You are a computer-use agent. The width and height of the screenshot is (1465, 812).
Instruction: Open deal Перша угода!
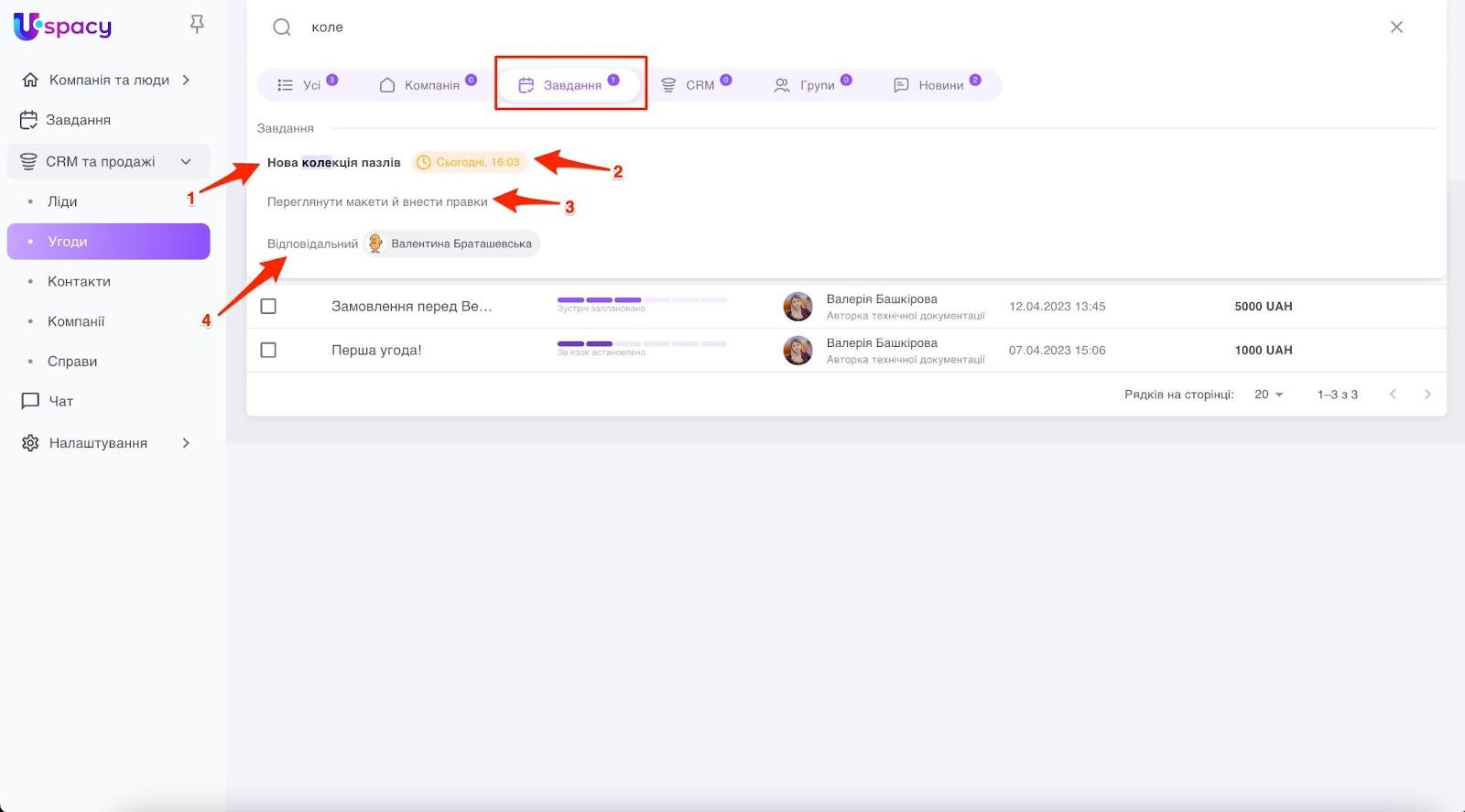(x=376, y=351)
